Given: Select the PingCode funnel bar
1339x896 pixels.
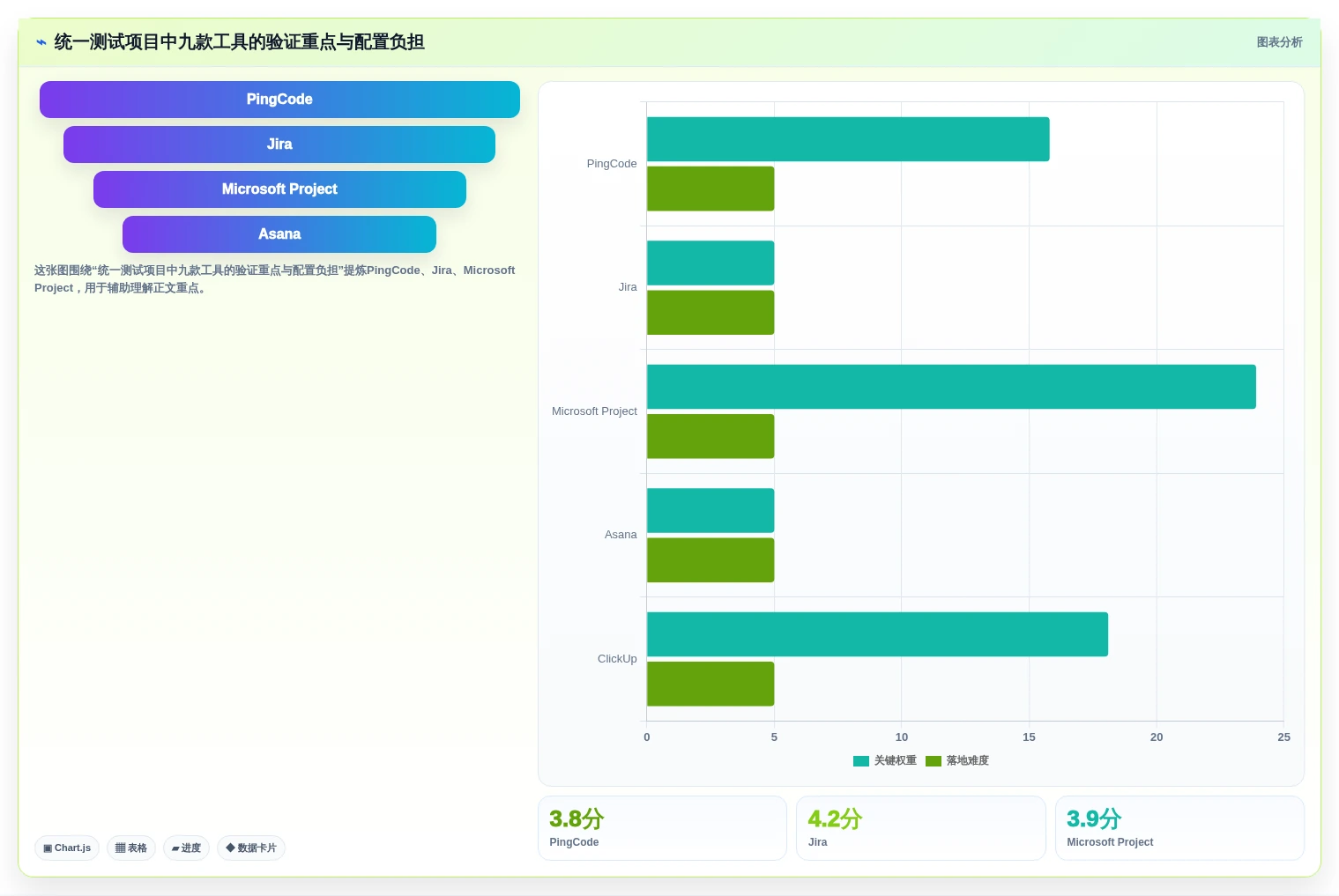Looking at the screenshot, I should (279, 100).
